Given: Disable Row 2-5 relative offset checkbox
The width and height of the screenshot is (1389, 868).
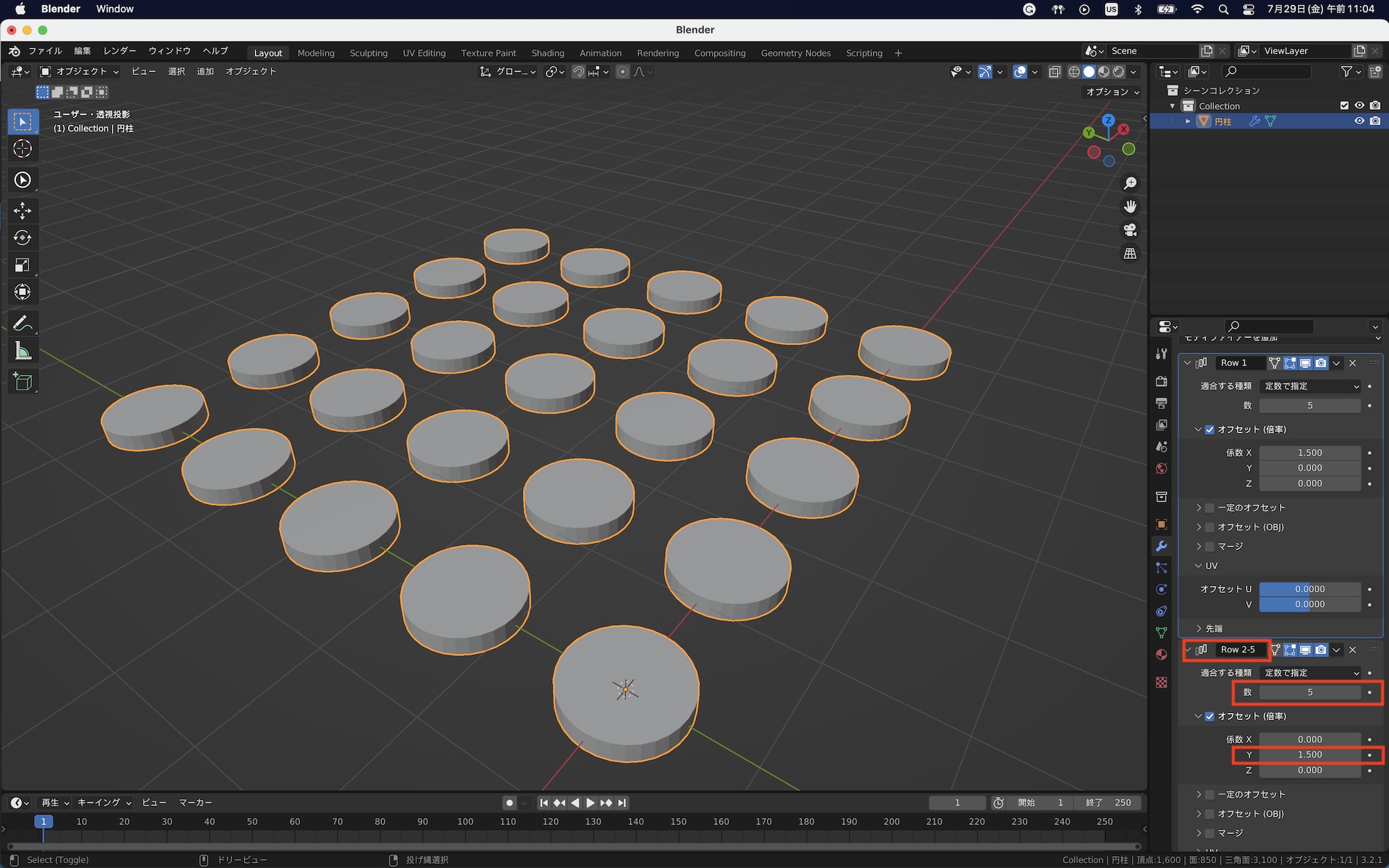Looking at the screenshot, I should click(1209, 716).
